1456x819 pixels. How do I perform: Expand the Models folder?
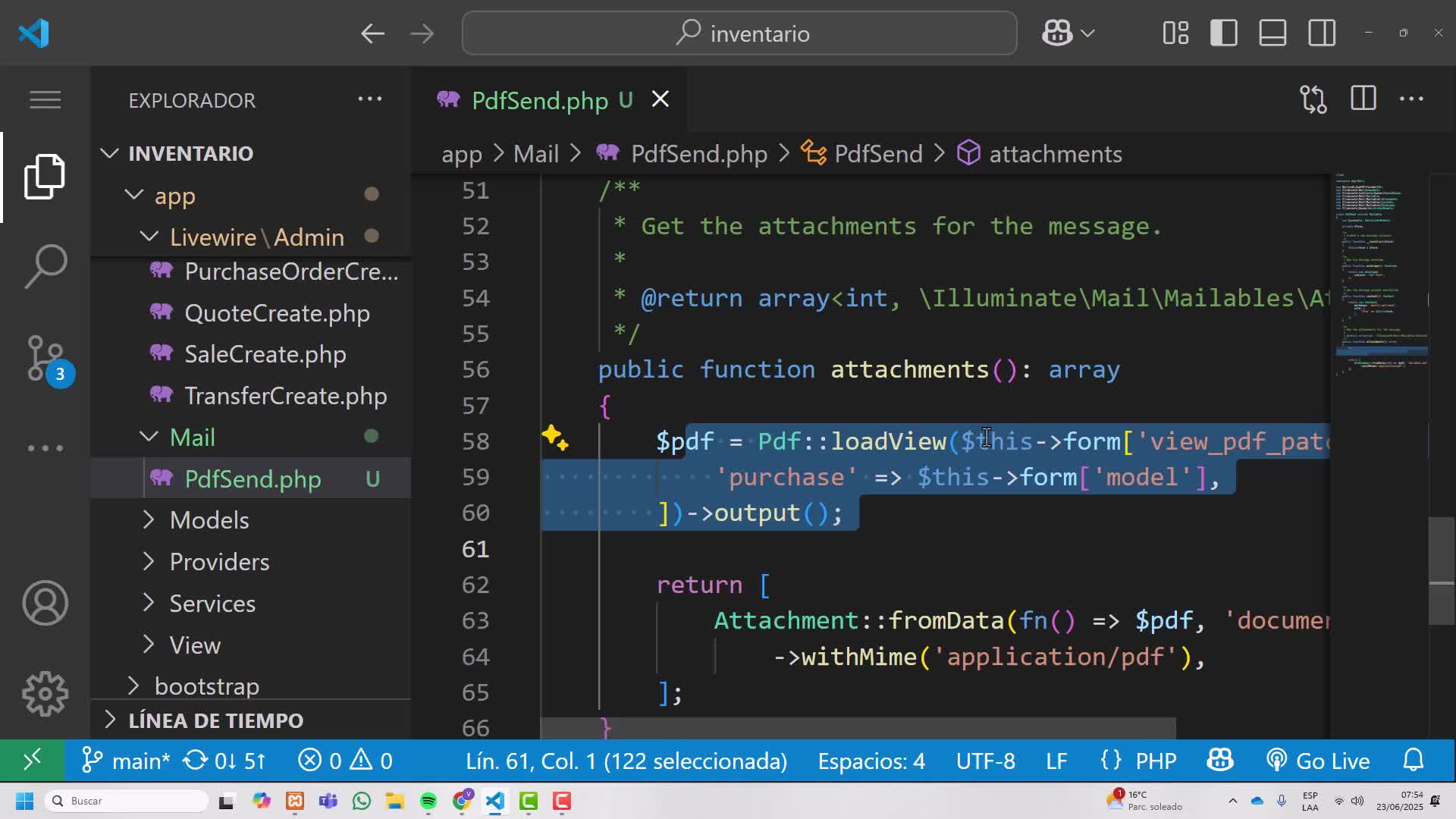(x=250, y=520)
